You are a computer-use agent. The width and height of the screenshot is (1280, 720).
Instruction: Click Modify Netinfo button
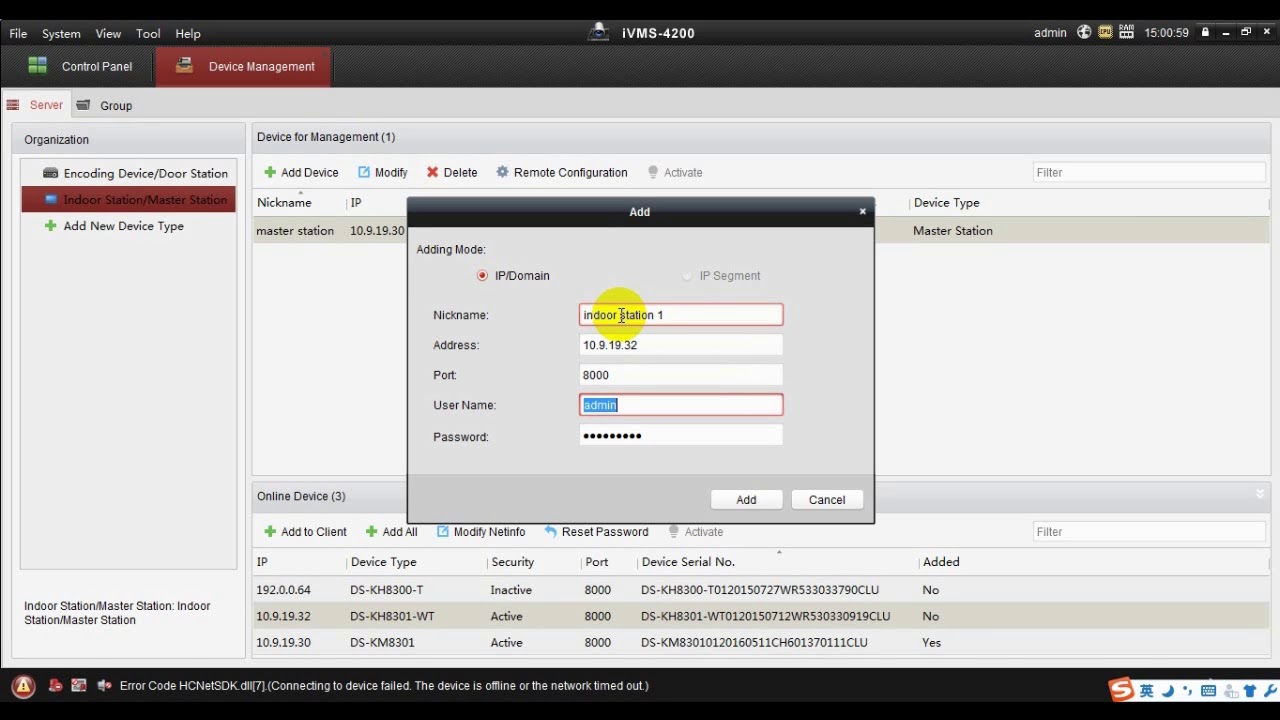click(x=481, y=532)
